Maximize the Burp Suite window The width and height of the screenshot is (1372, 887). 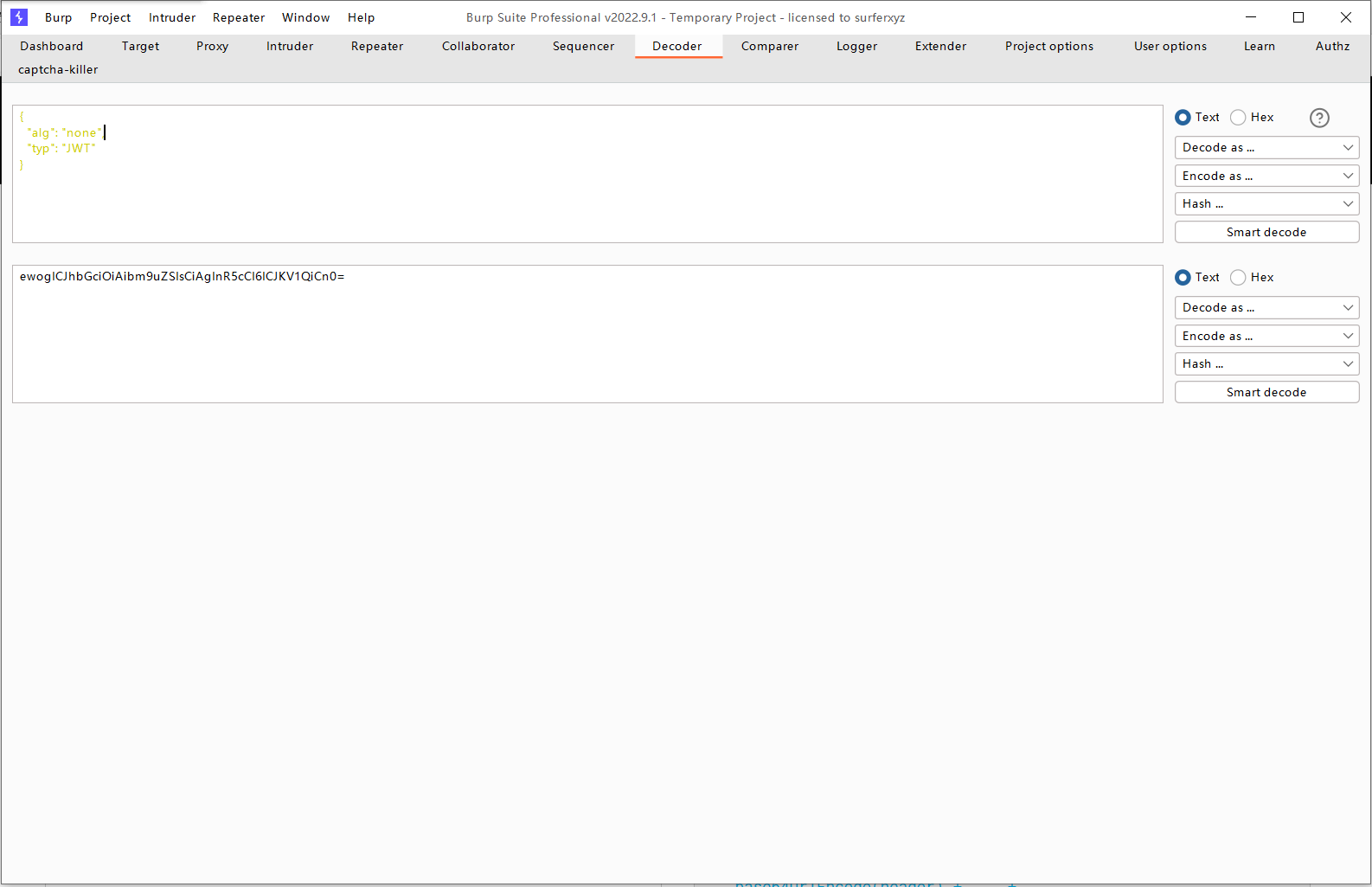tap(1298, 17)
